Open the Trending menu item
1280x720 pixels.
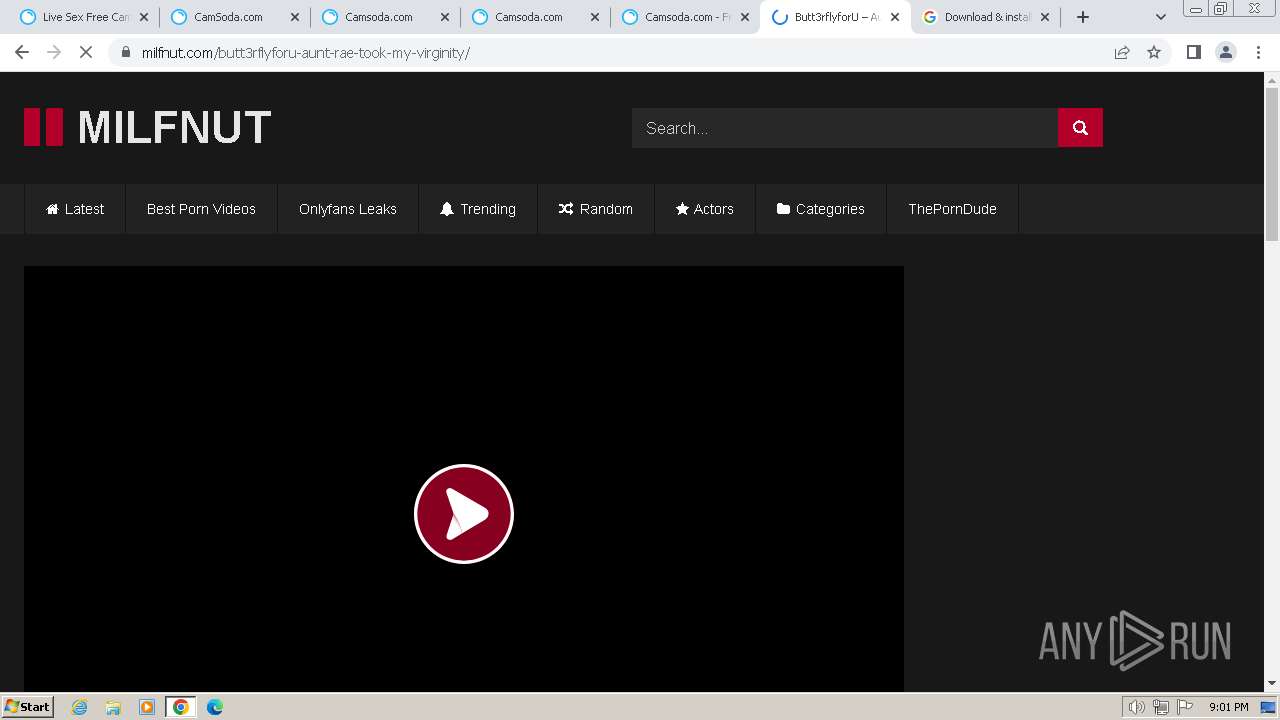[x=478, y=209]
